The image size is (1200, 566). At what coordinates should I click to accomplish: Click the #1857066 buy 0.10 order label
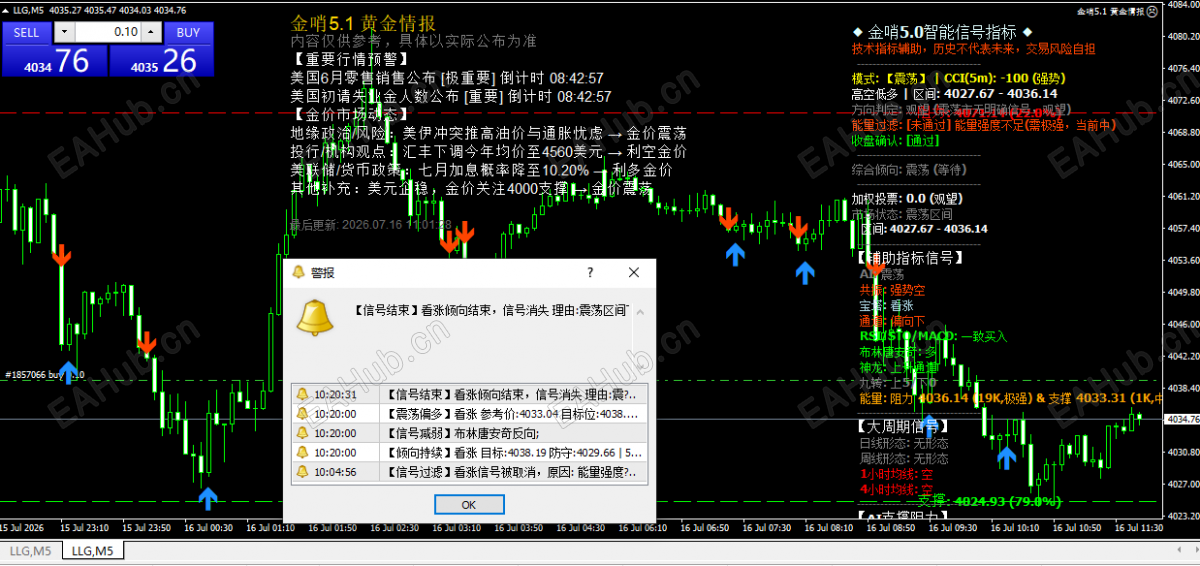click(x=43, y=375)
